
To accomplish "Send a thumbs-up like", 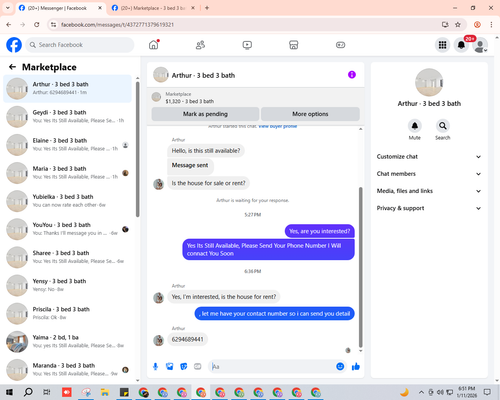I will (x=356, y=367).
